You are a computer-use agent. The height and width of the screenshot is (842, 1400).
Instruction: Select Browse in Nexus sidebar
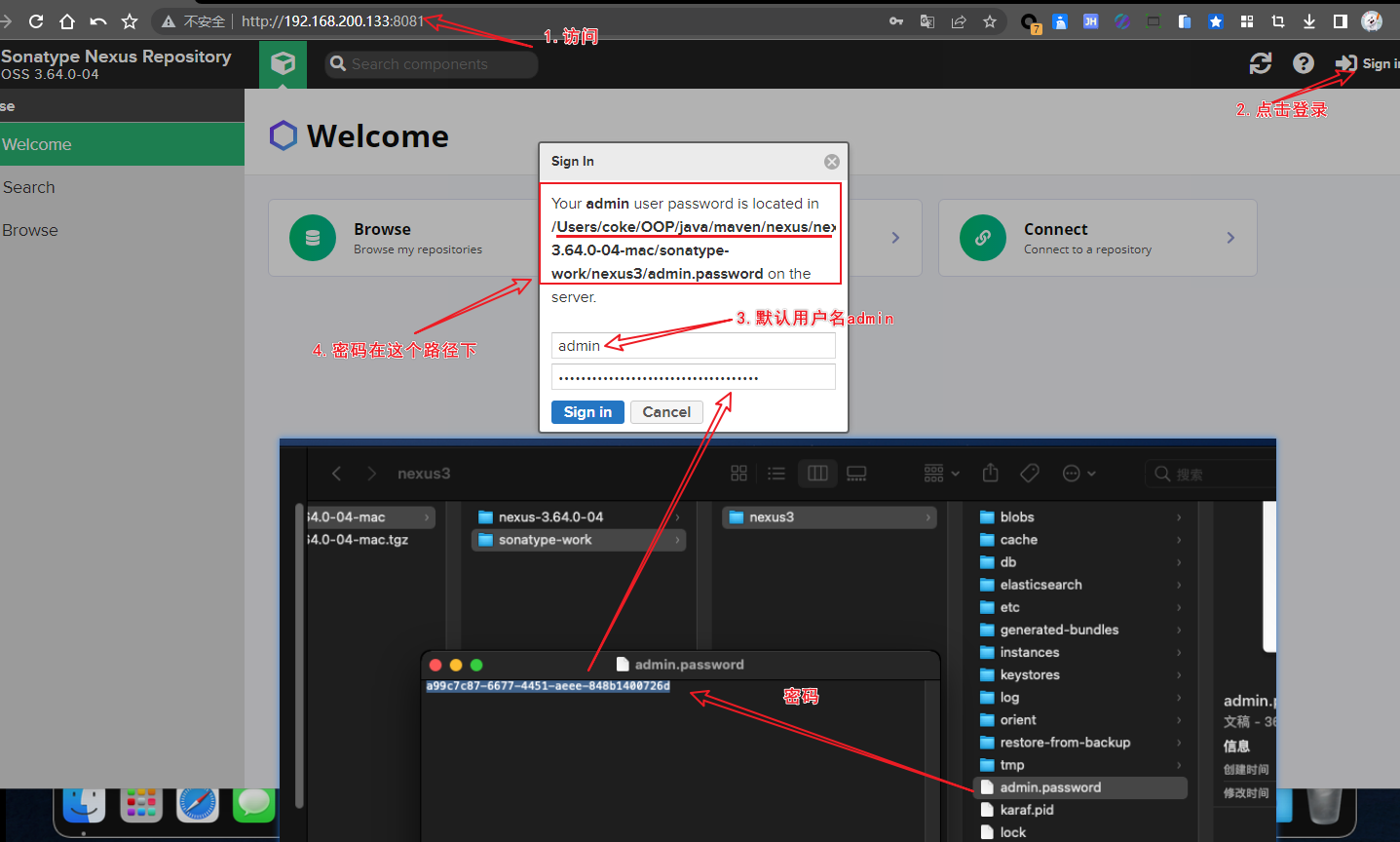pos(122,230)
